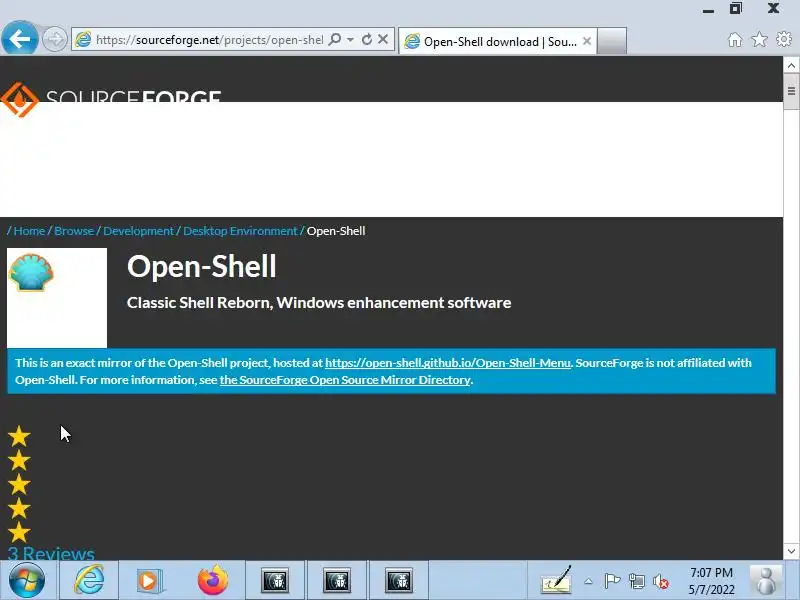Click the page scrollbar up arrow

tap(791, 65)
